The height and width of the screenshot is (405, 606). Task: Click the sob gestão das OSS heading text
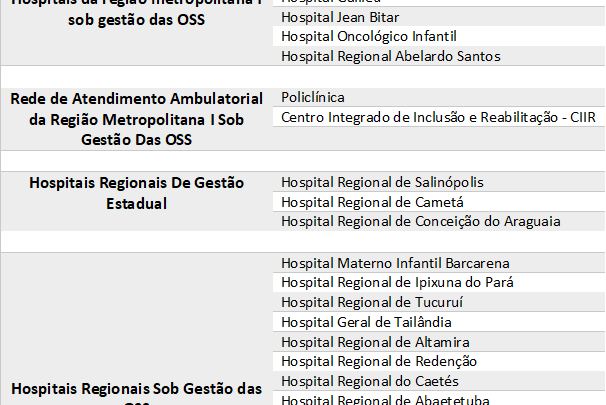(136, 20)
